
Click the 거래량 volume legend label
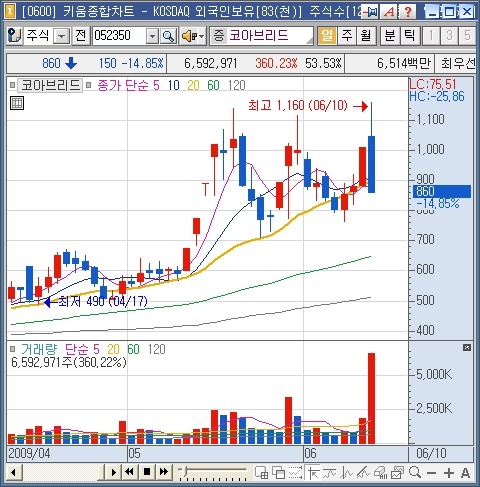tap(39, 349)
